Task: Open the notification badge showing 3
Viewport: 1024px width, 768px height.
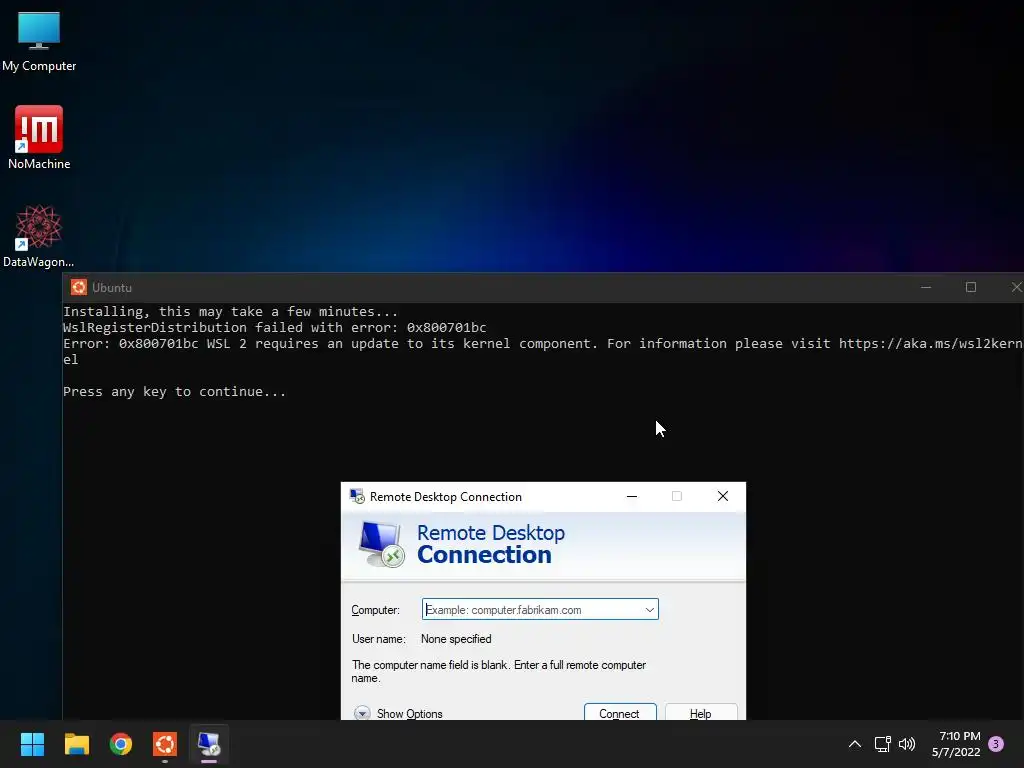Action: tap(996, 744)
